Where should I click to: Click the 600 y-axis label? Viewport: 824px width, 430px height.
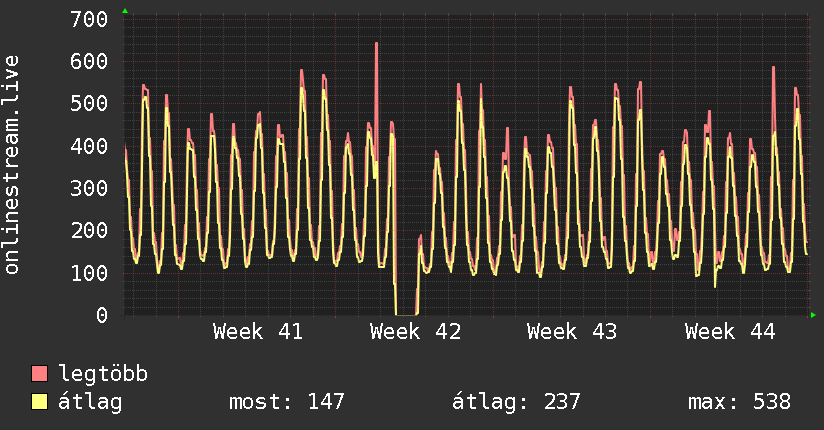pos(89,61)
